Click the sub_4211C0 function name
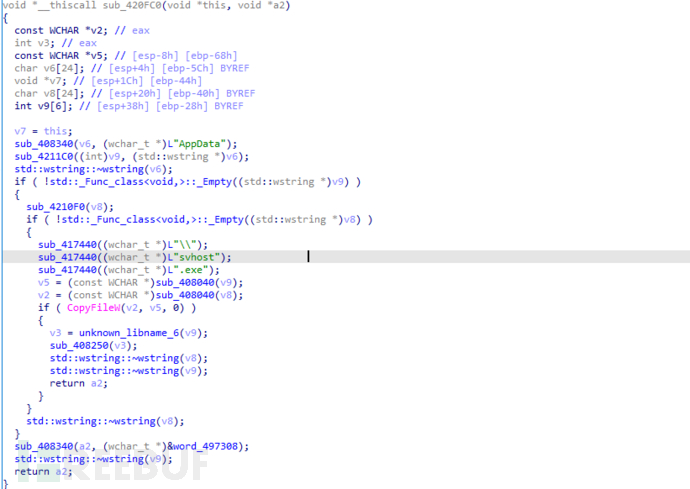This screenshot has width=690, height=489. (44, 157)
